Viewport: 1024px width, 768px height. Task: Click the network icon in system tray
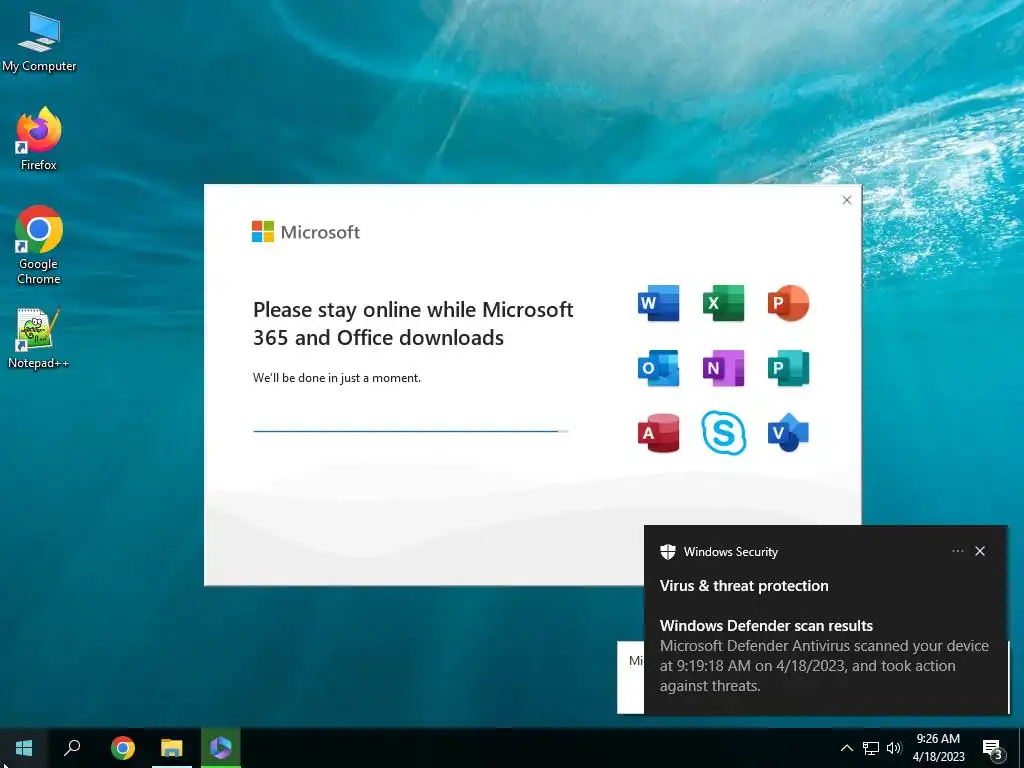871,748
